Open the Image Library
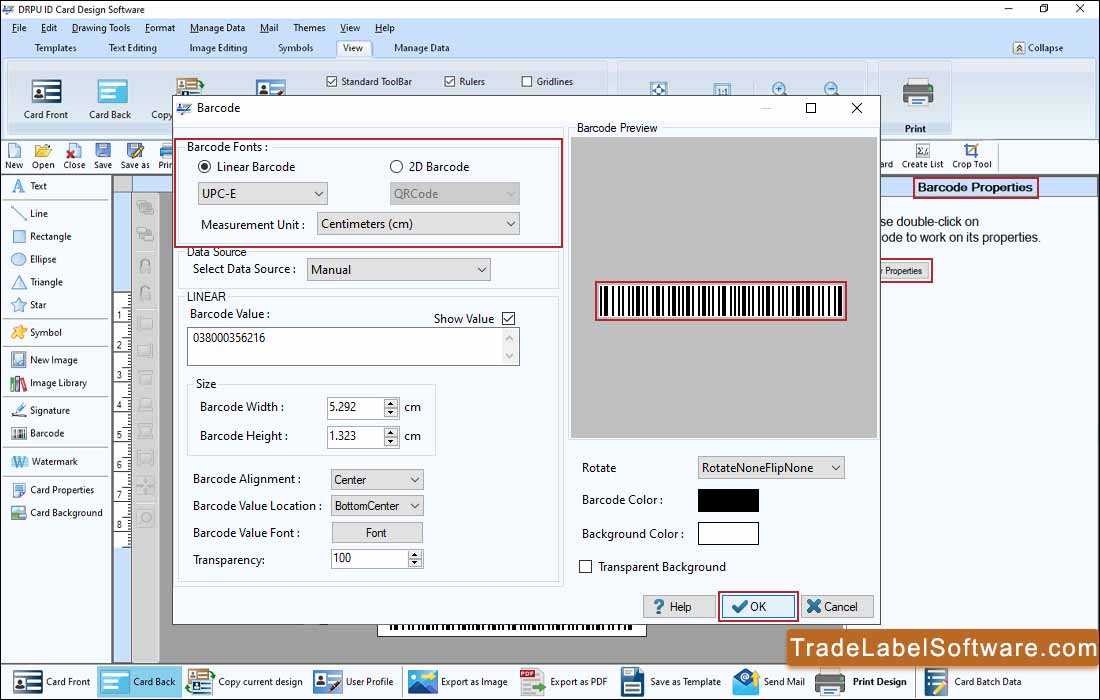The width and height of the screenshot is (1100, 700). [x=49, y=383]
